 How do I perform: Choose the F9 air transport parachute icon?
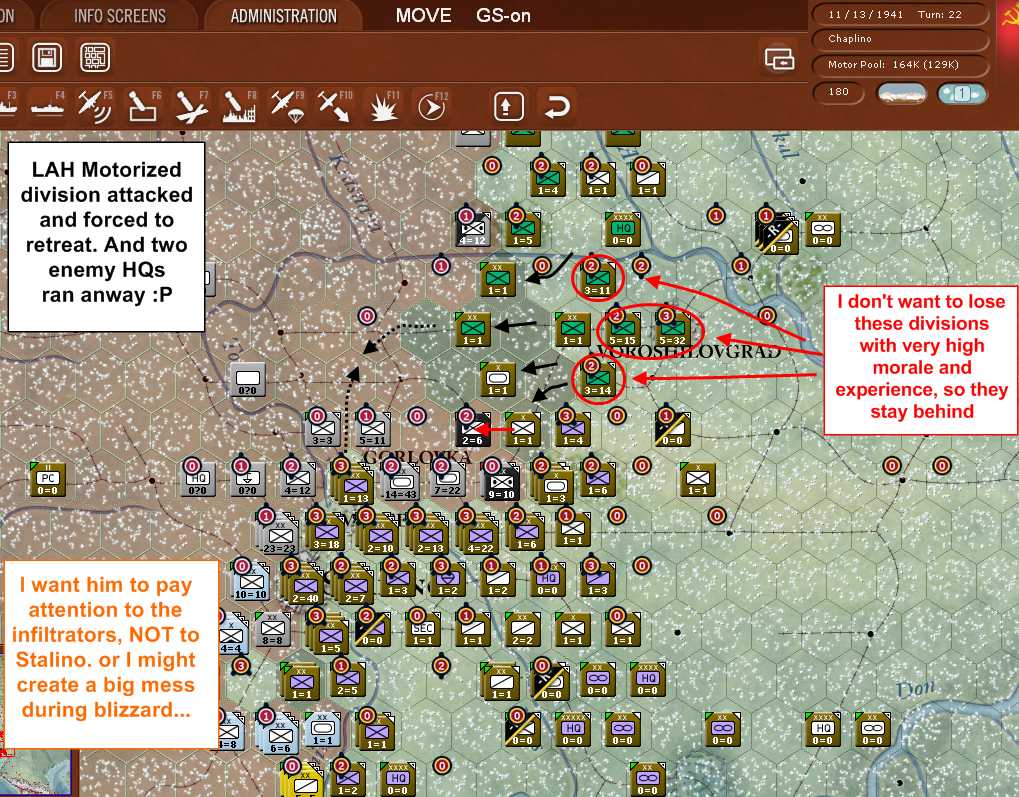pos(287,106)
